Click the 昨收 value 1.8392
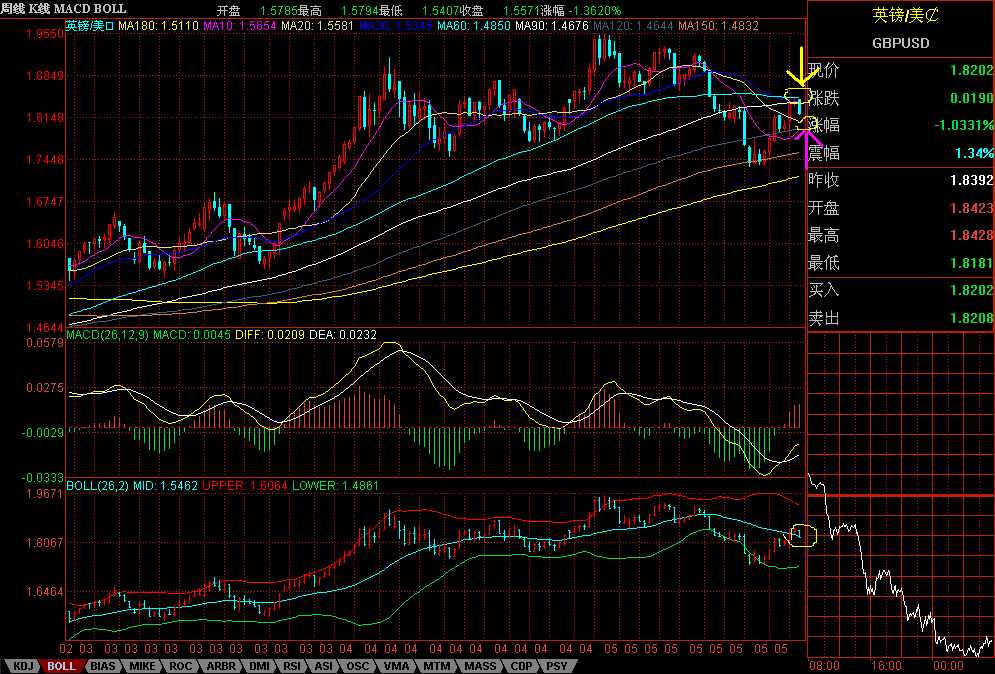 pos(972,180)
